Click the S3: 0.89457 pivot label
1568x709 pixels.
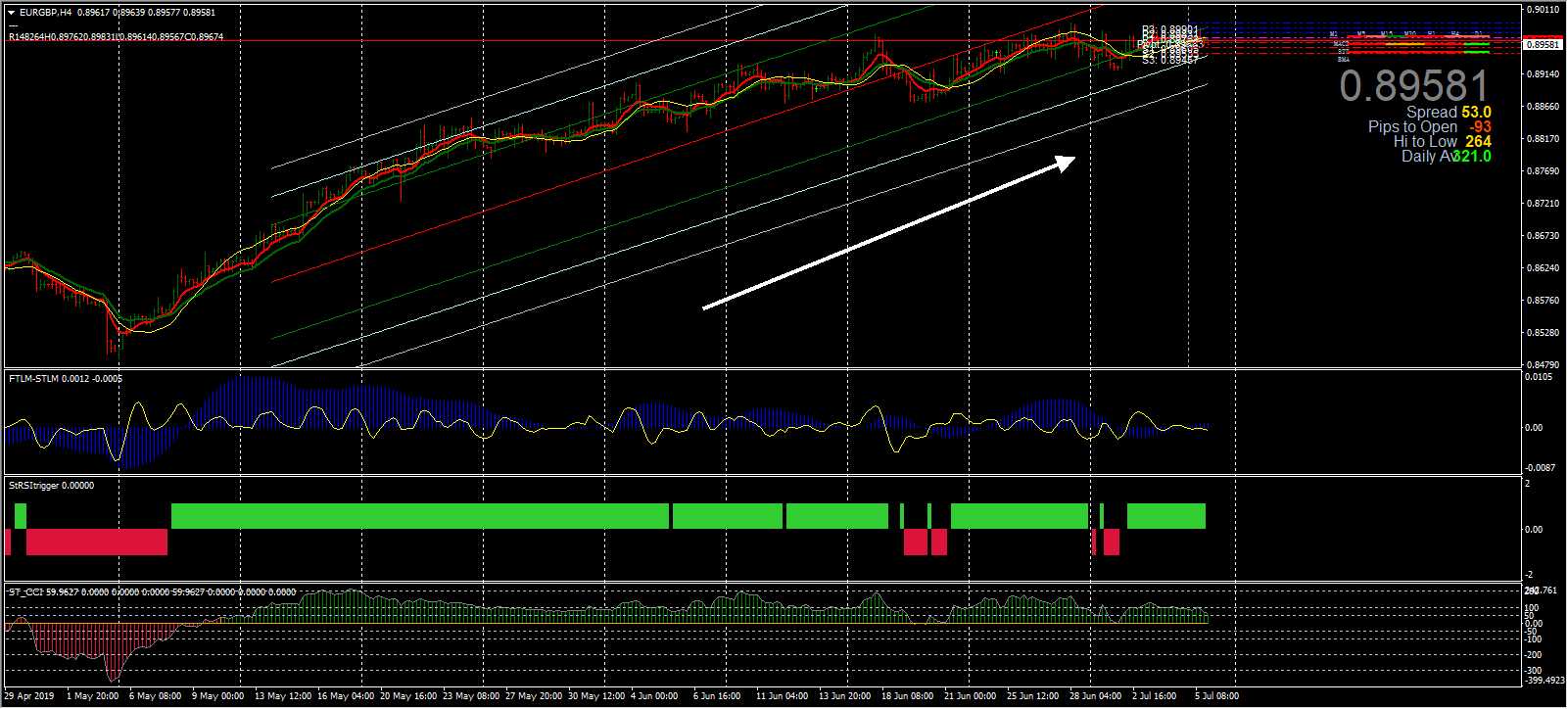point(1170,61)
